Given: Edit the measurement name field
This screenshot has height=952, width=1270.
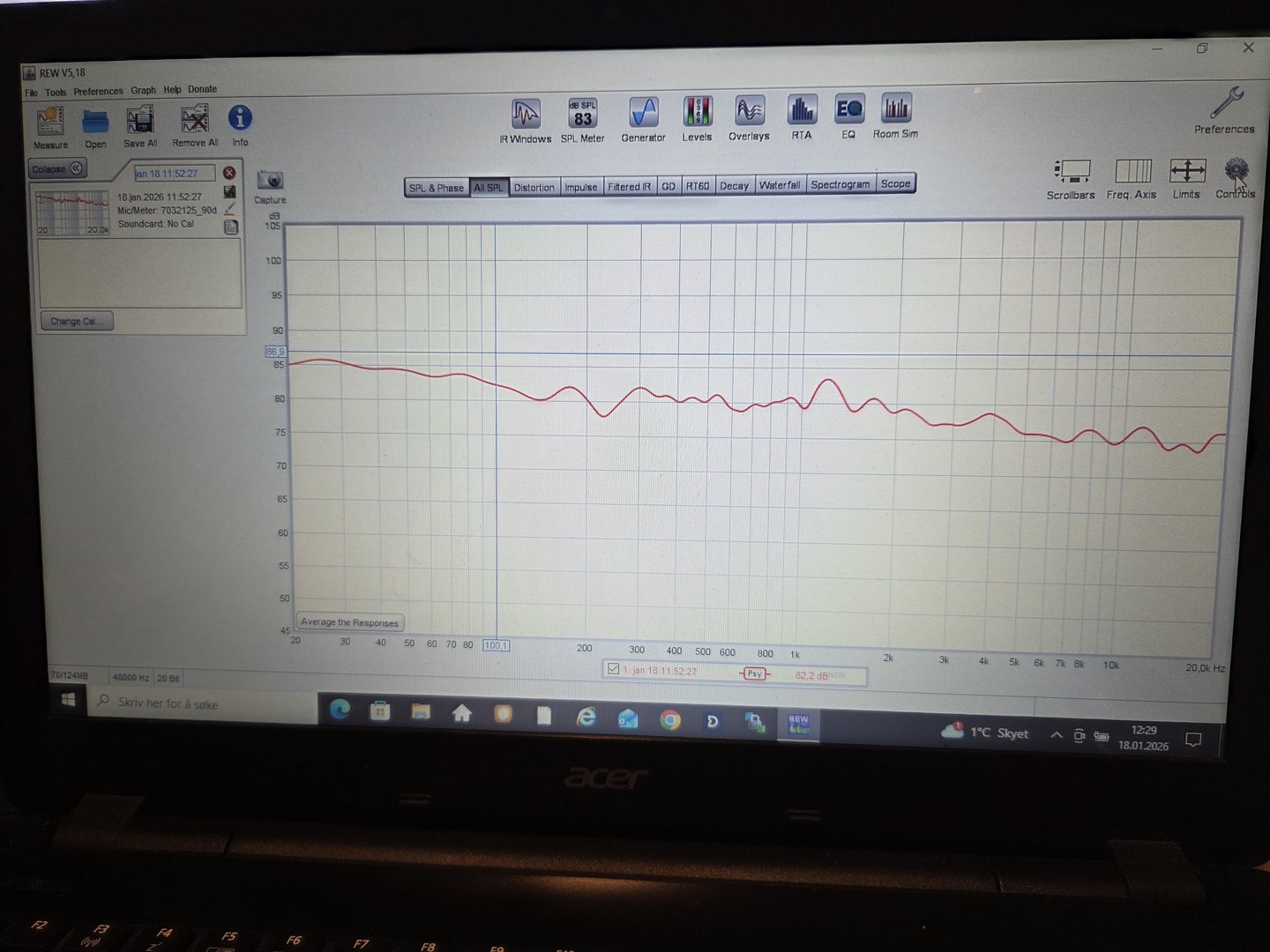Looking at the screenshot, I should pyautogui.click(x=175, y=173).
